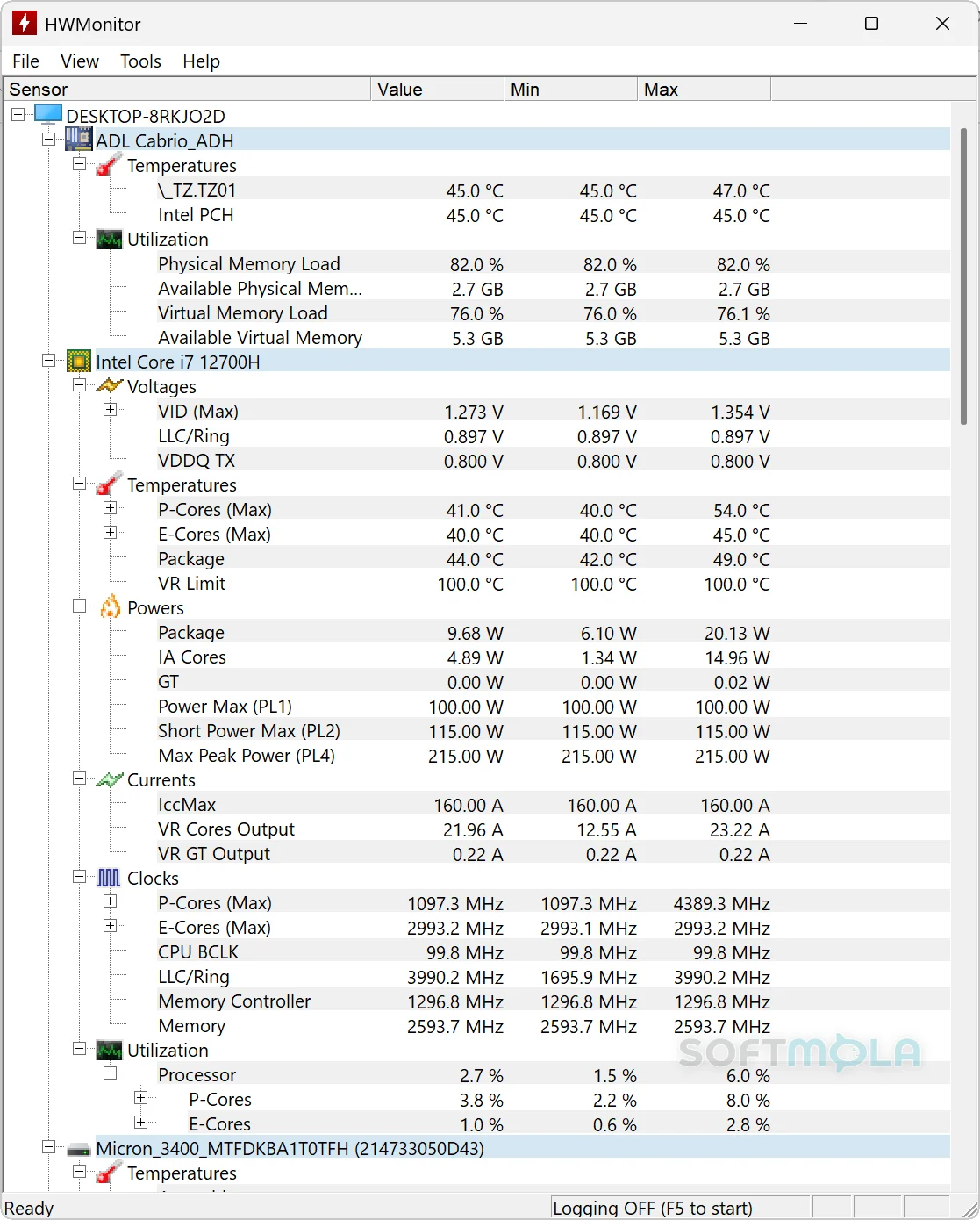Collapse the ADL Cabrio_ADH node

(48, 140)
